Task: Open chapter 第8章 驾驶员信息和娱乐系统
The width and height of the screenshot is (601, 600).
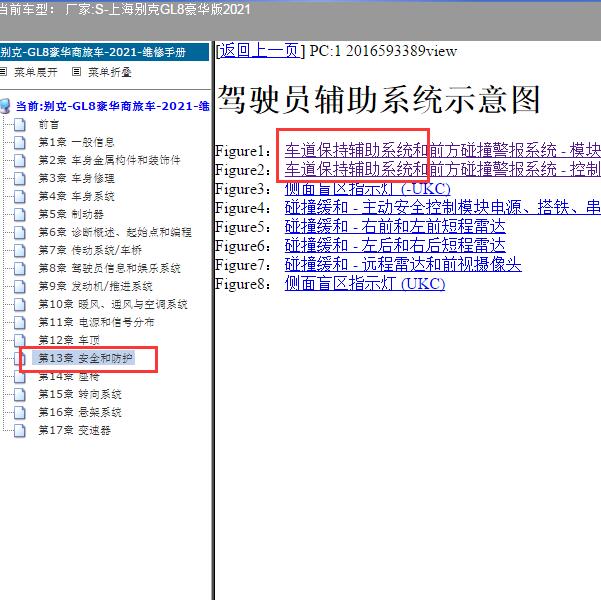Action: point(109,268)
